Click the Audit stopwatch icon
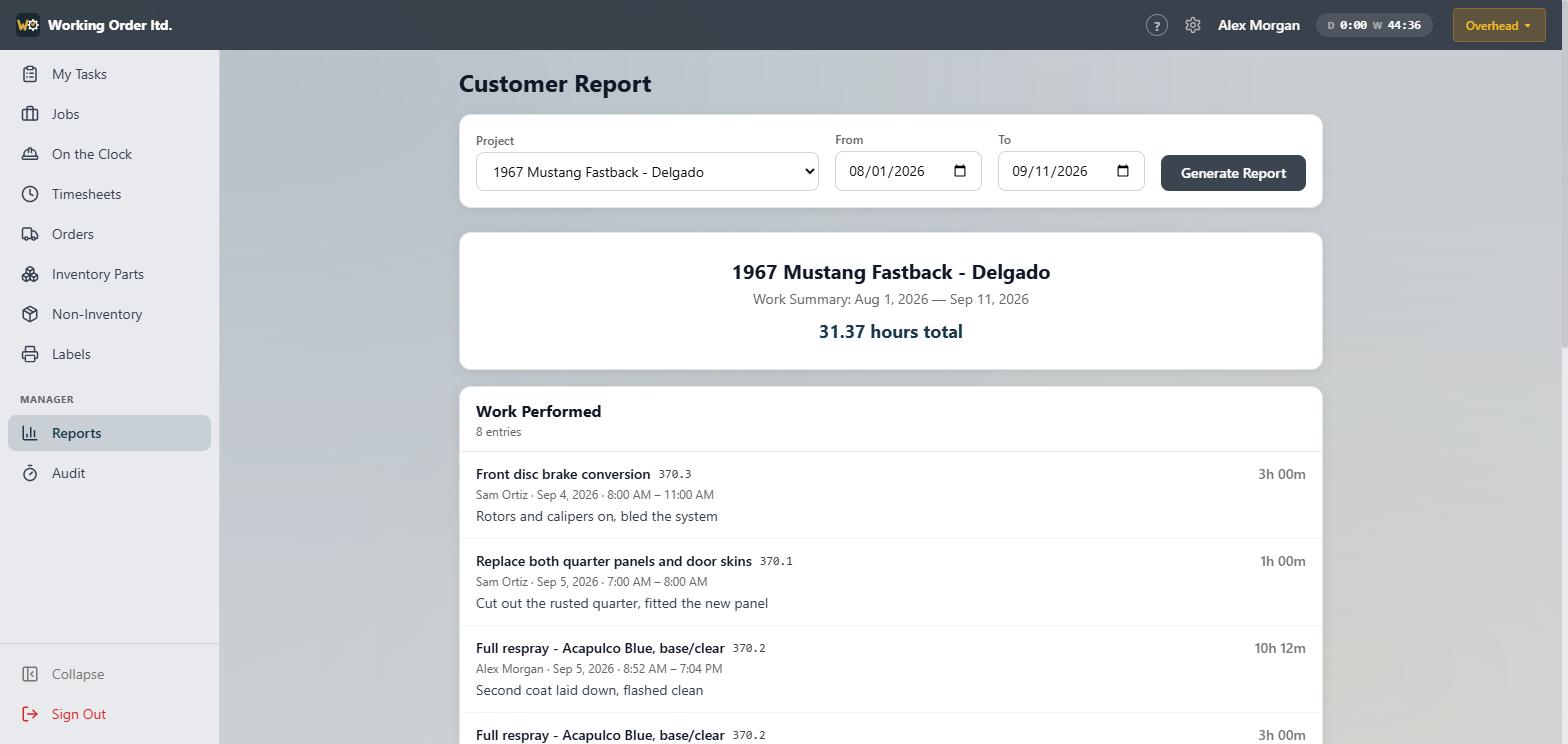The width and height of the screenshot is (1568, 744). 30,473
